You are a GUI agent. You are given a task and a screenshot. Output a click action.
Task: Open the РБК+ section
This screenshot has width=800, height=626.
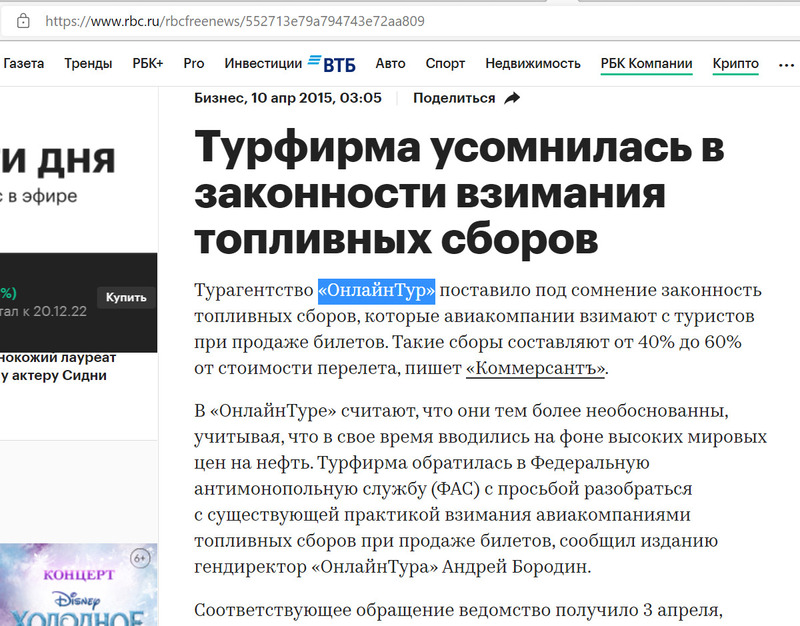pyautogui.click(x=148, y=63)
